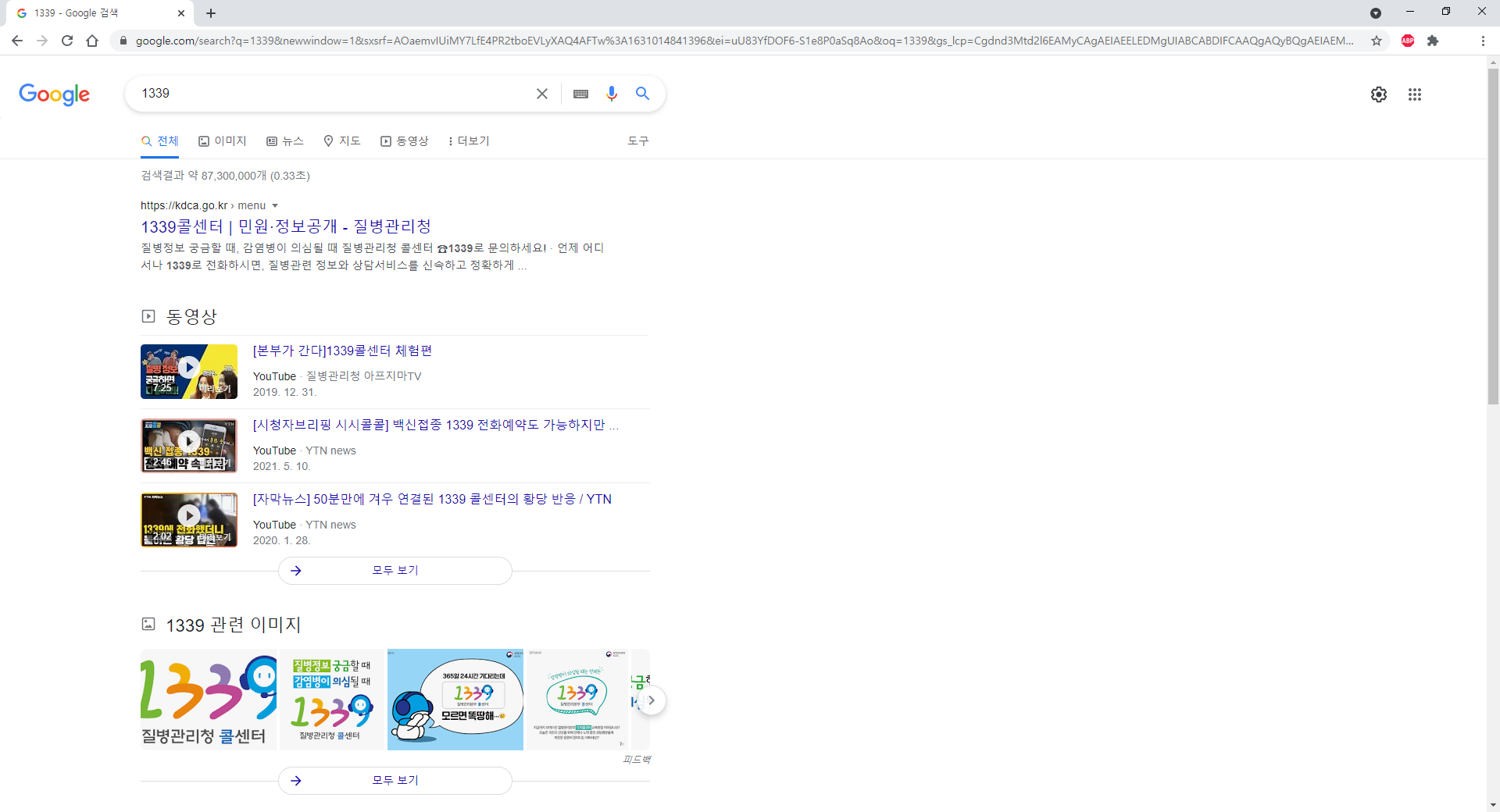The width and height of the screenshot is (1500, 812).
Task: Start voice search with microphone icon
Action: point(612,94)
